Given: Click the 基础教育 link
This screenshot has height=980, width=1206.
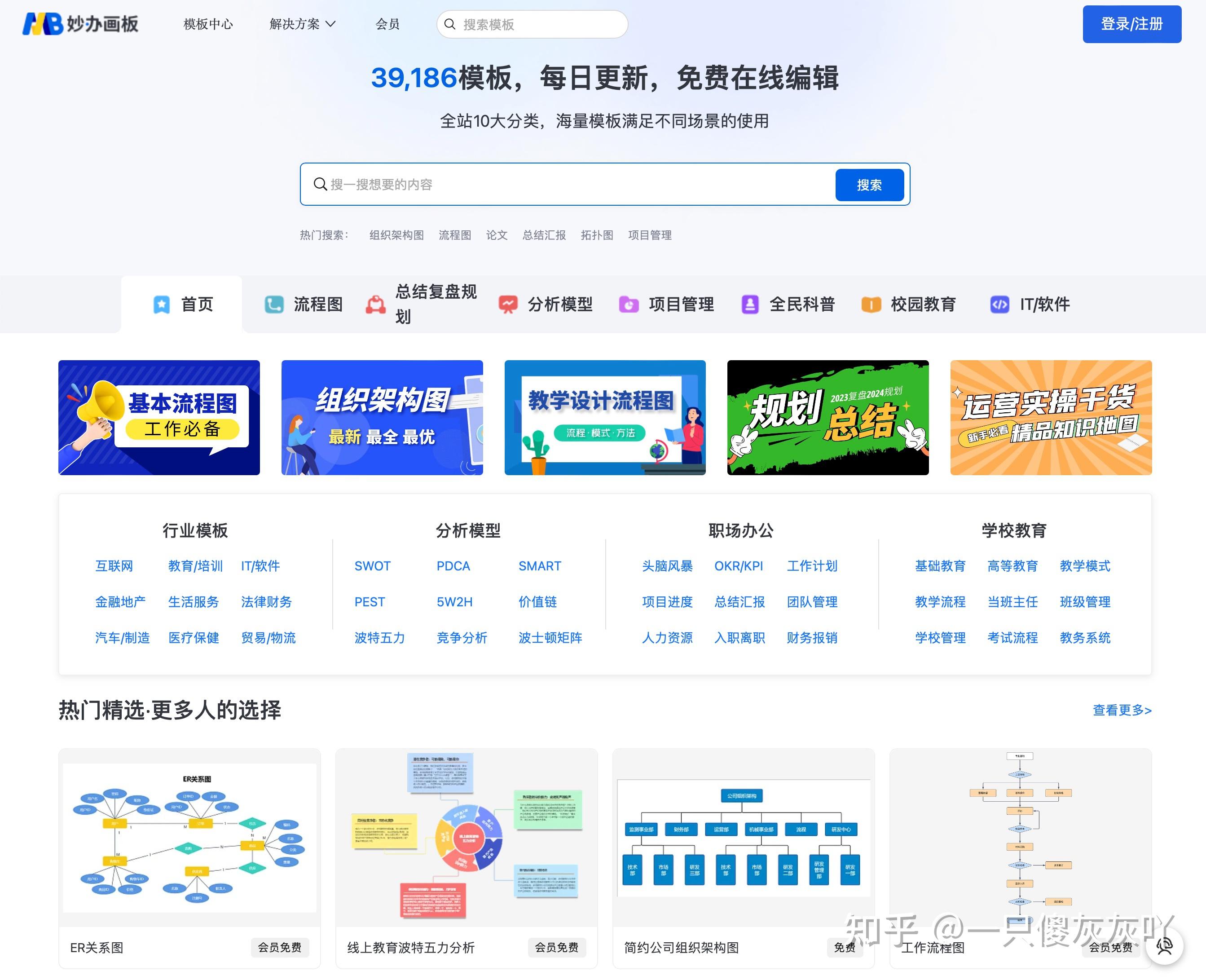Looking at the screenshot, I should (x=940, y=565).
